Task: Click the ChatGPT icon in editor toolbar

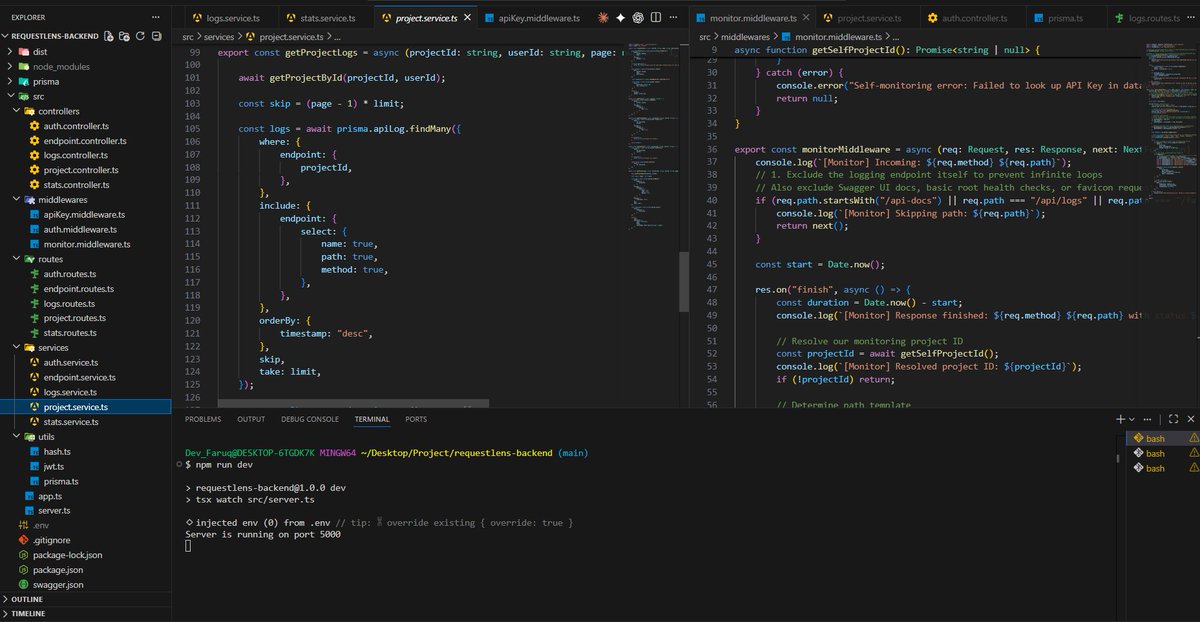Action: (639, 18)
